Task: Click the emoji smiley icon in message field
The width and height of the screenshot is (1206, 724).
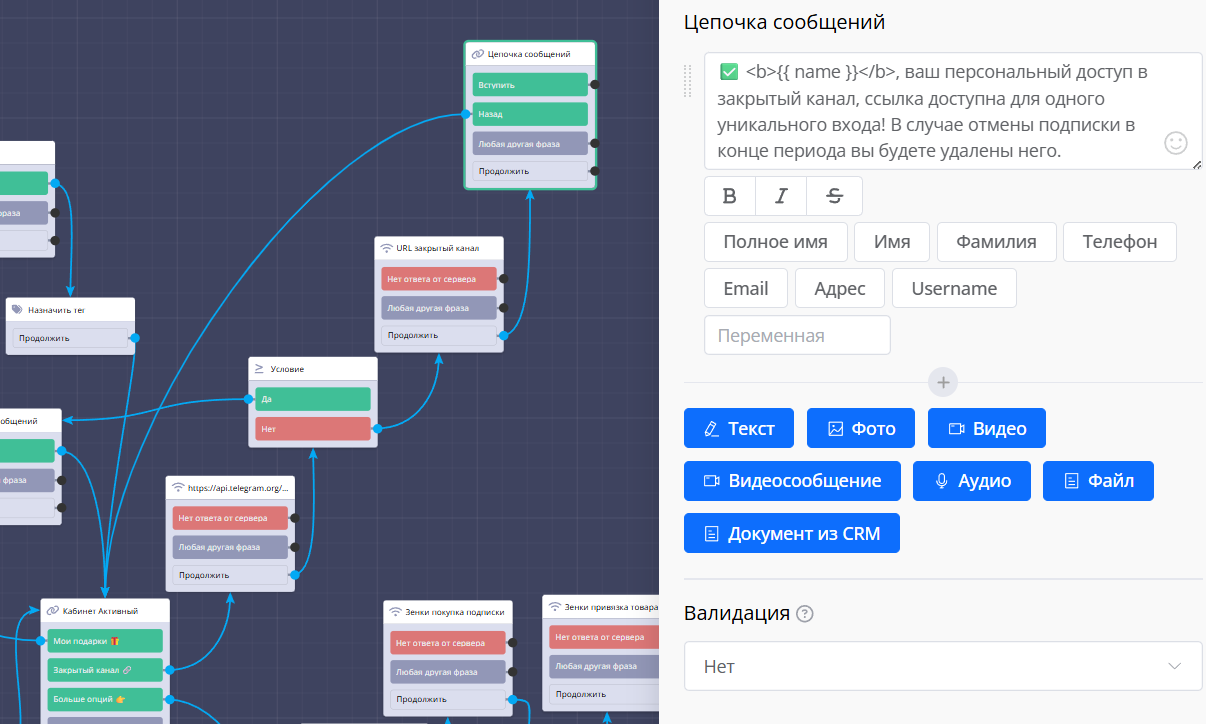Action: [x=1176, y=143]
